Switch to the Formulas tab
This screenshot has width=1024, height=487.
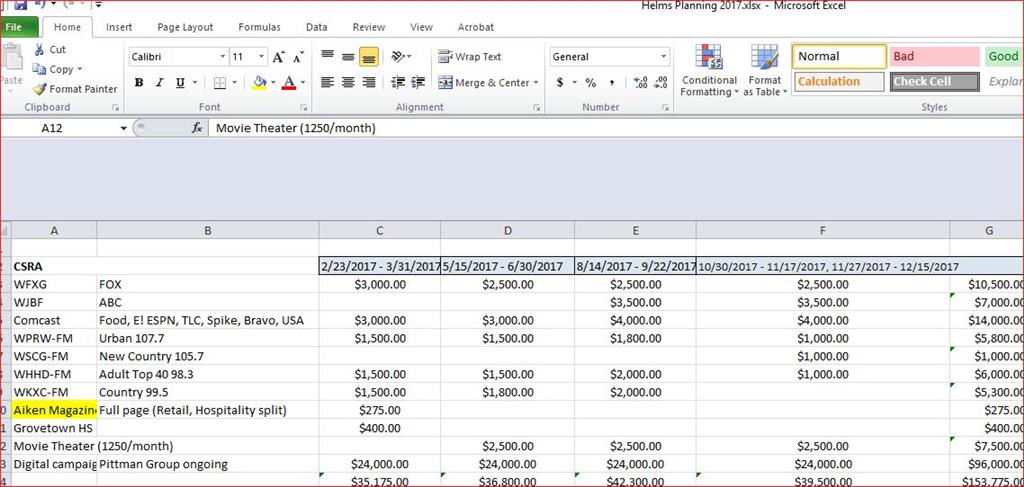click(x=259, y=27)
